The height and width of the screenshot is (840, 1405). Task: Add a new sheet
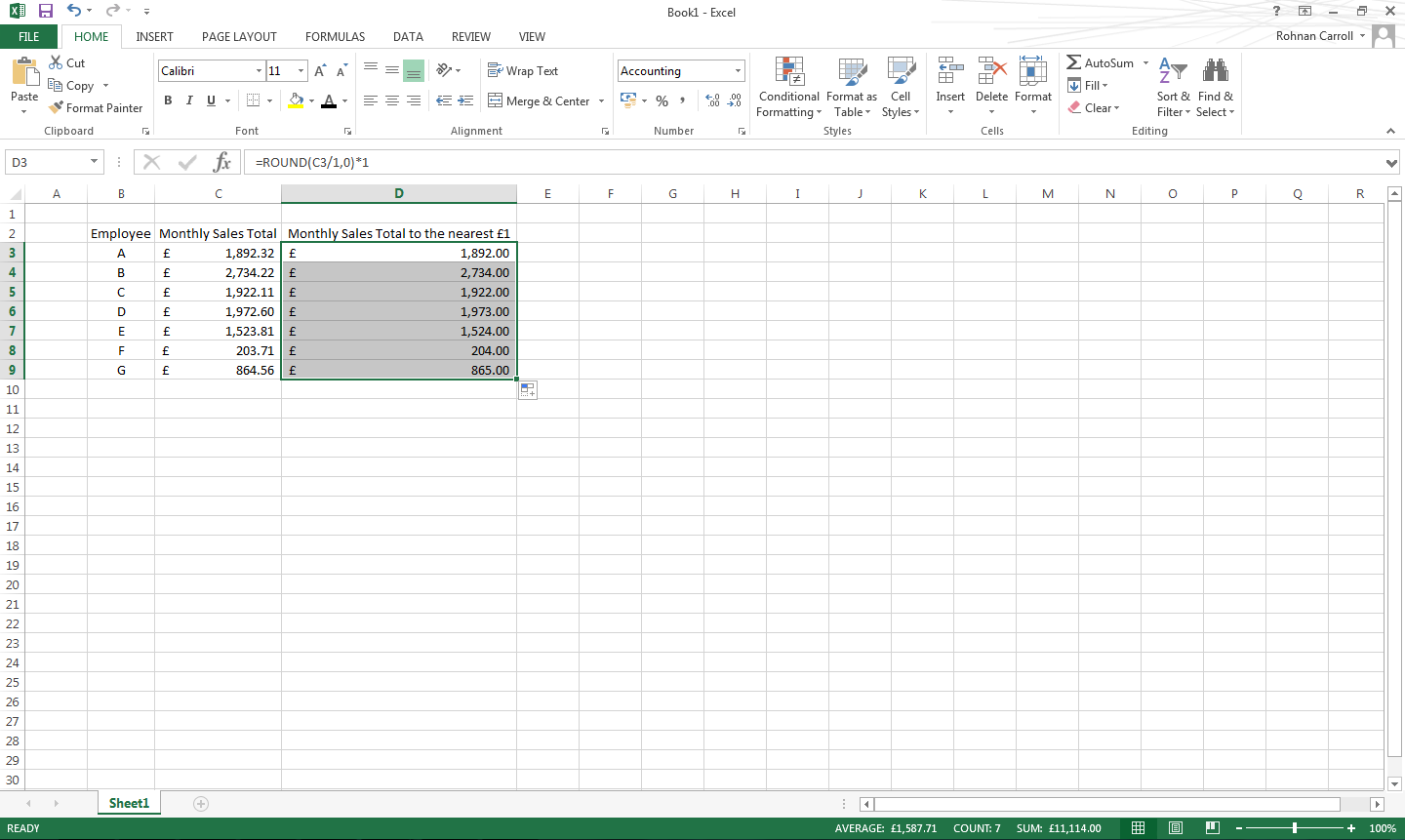point(201,804)
